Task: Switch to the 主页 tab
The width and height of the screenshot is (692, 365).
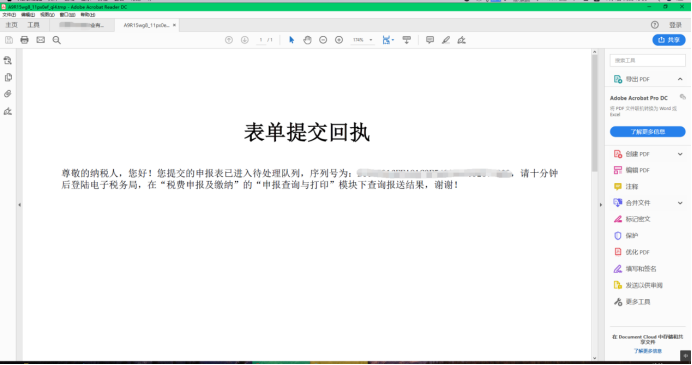Action: click(x=11, y=25)
